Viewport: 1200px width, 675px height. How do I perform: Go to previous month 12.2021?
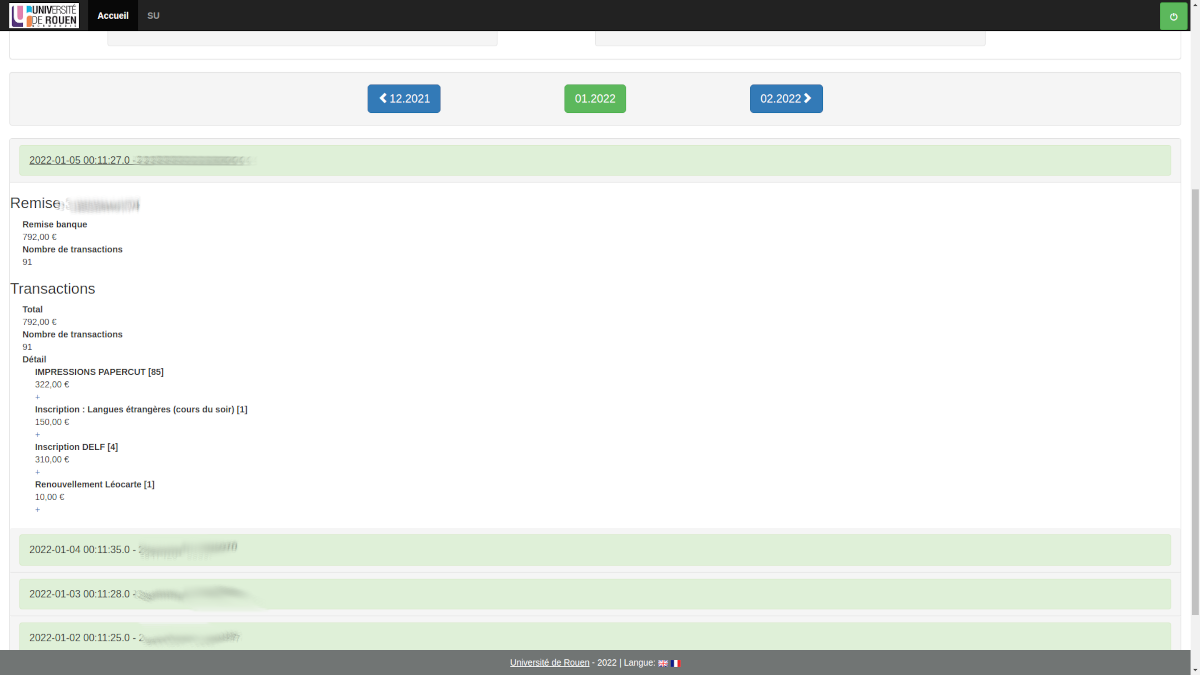click(x=404, y=99)
